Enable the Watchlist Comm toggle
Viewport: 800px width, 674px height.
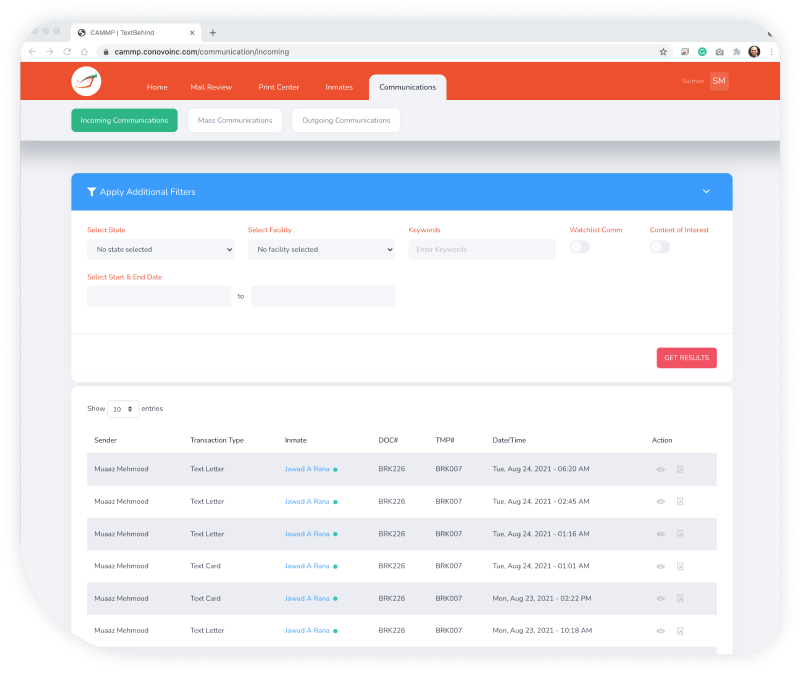[x=580, y=247]
